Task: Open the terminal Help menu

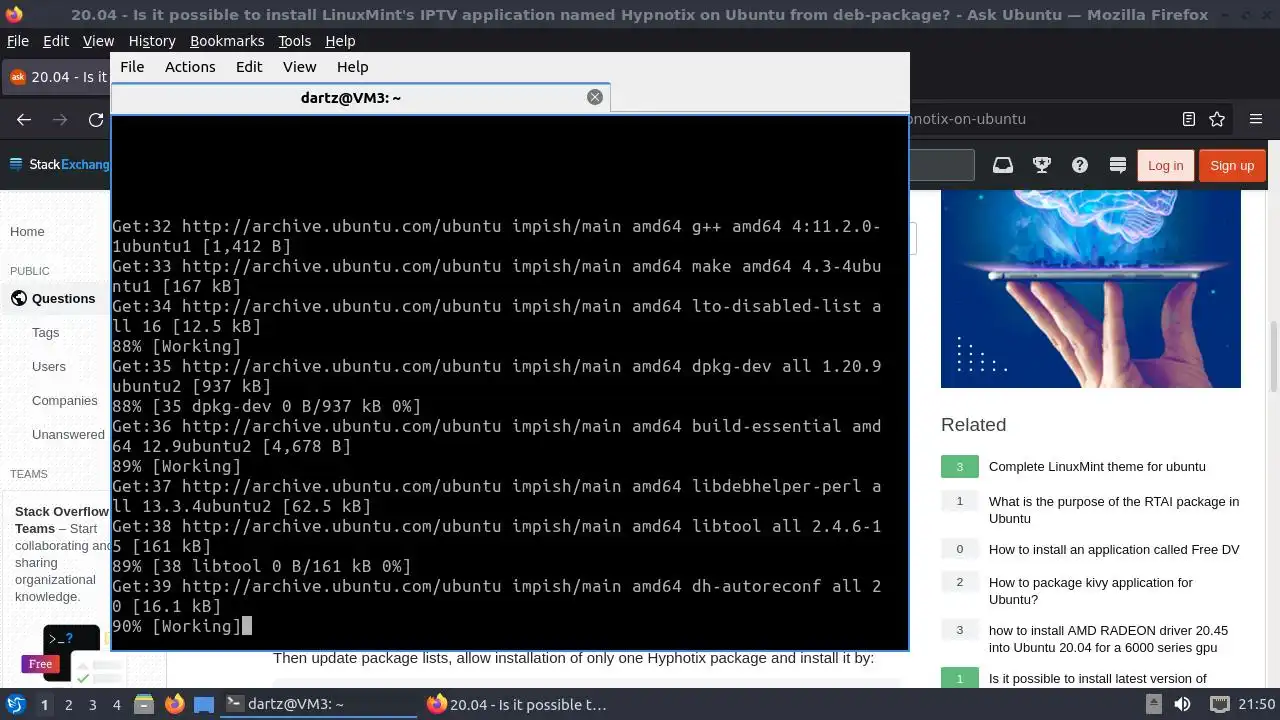Action: [x=352, y=67]
